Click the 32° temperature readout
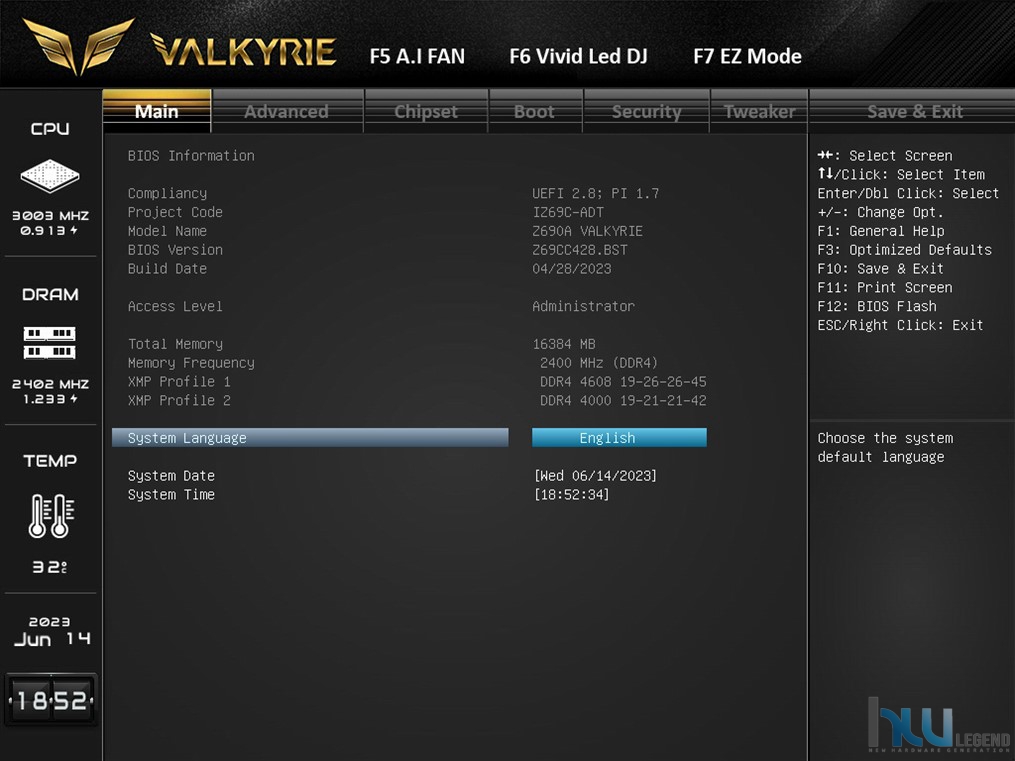 coord(50,568)
